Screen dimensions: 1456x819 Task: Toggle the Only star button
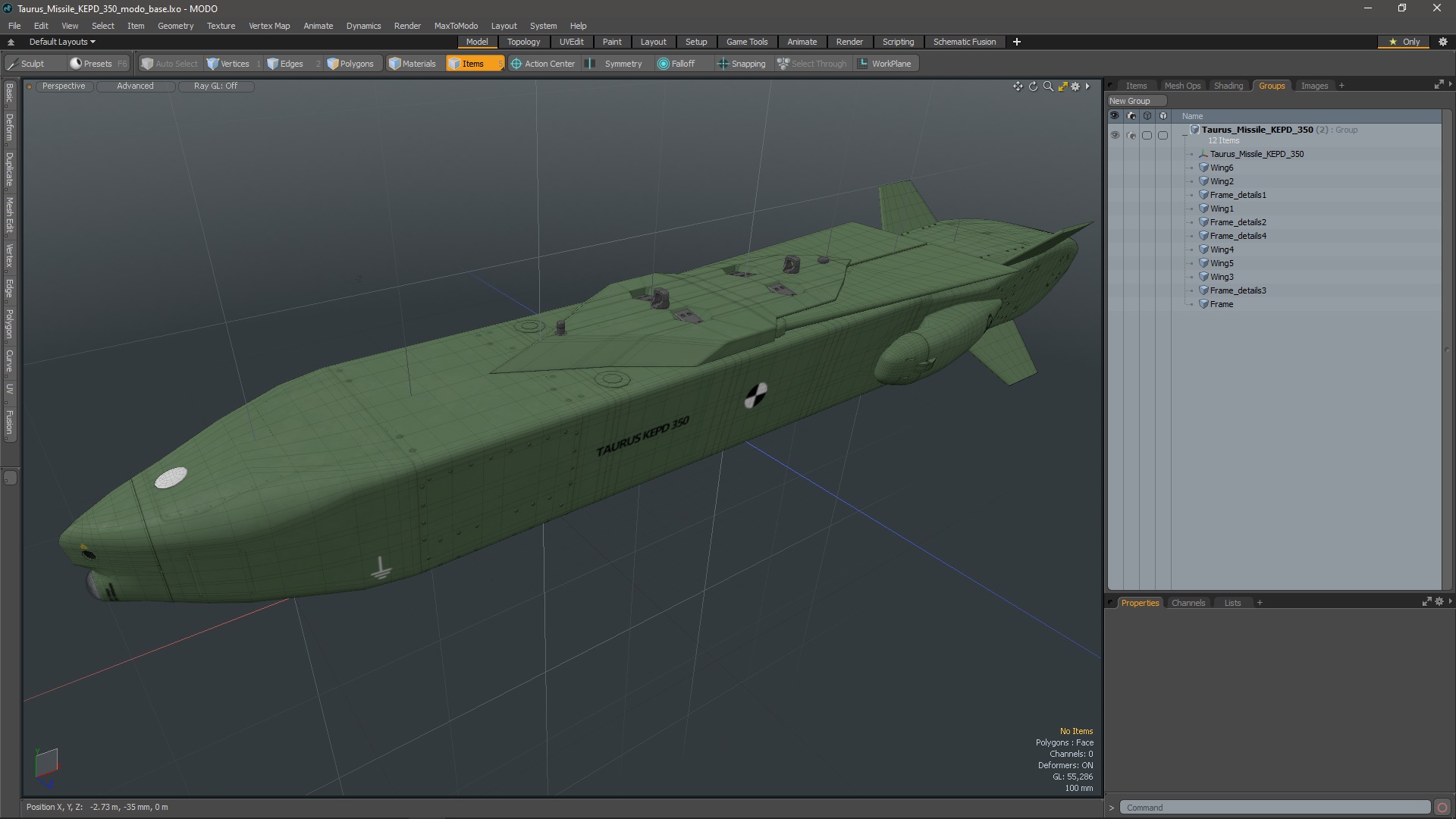click(x=1404, y=42)
